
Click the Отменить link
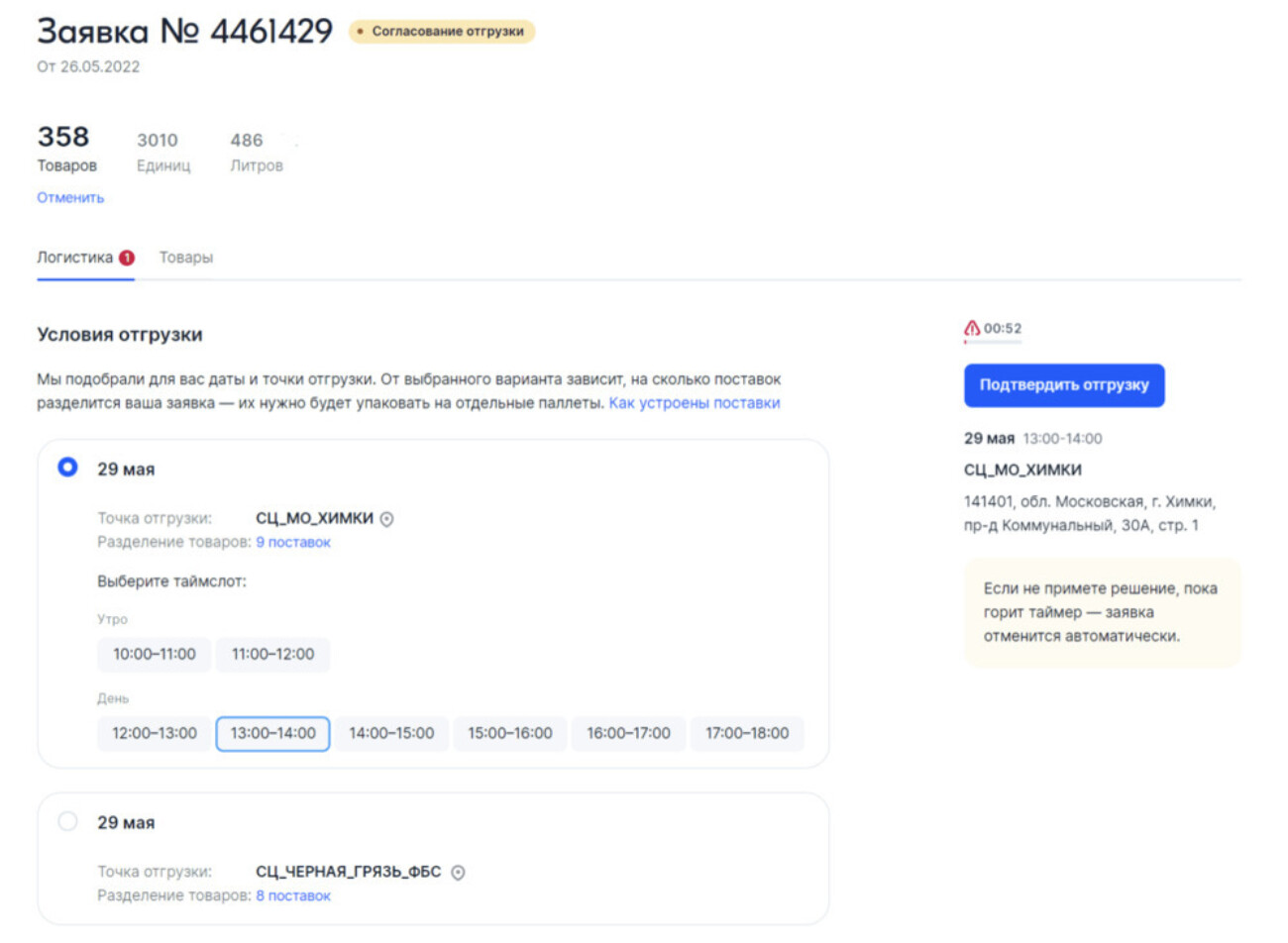(70, 198)
